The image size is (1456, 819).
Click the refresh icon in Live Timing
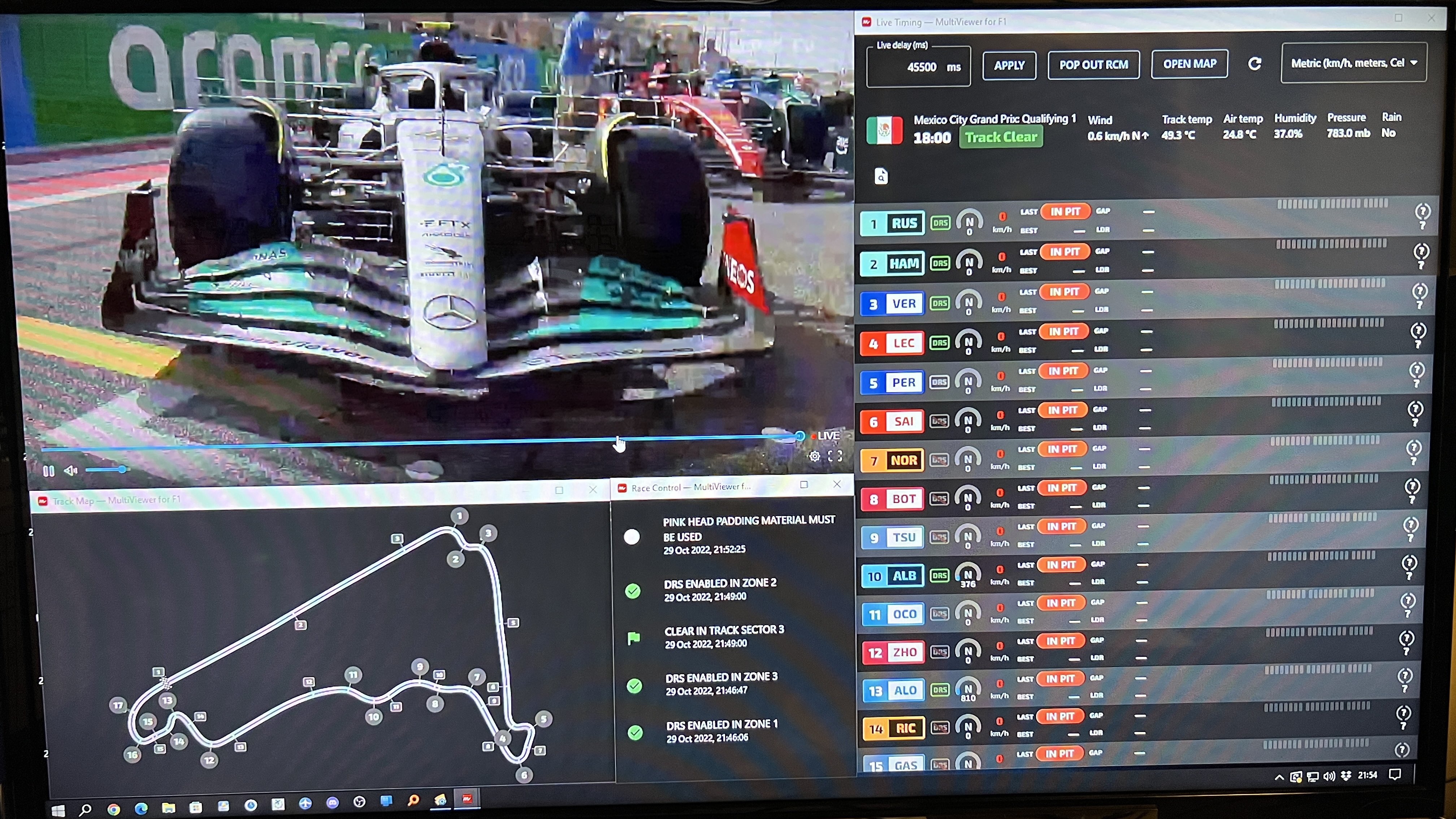tap(1254, 64)
